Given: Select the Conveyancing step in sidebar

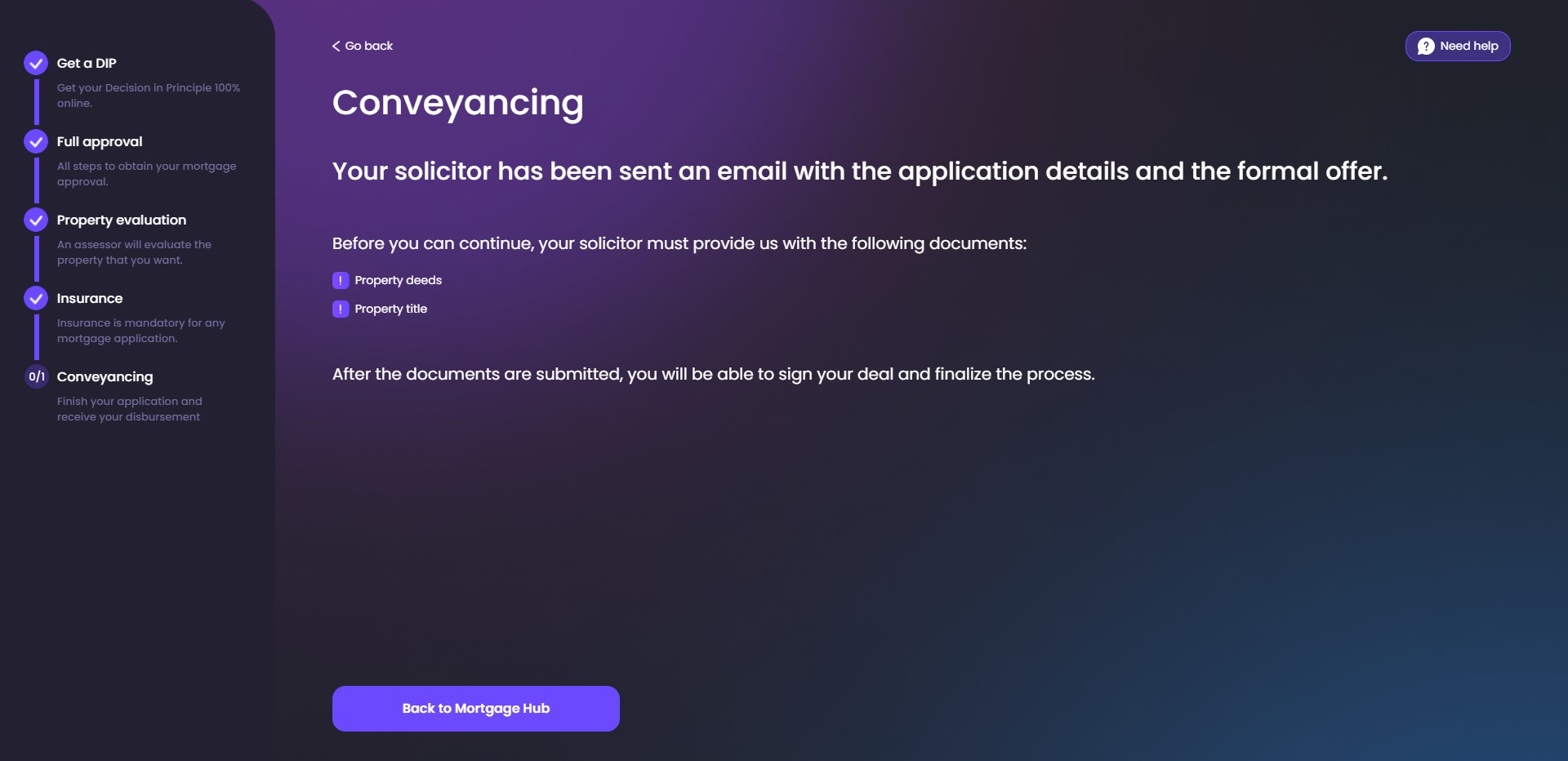Looking at the screenshot, I should [105, 376].
